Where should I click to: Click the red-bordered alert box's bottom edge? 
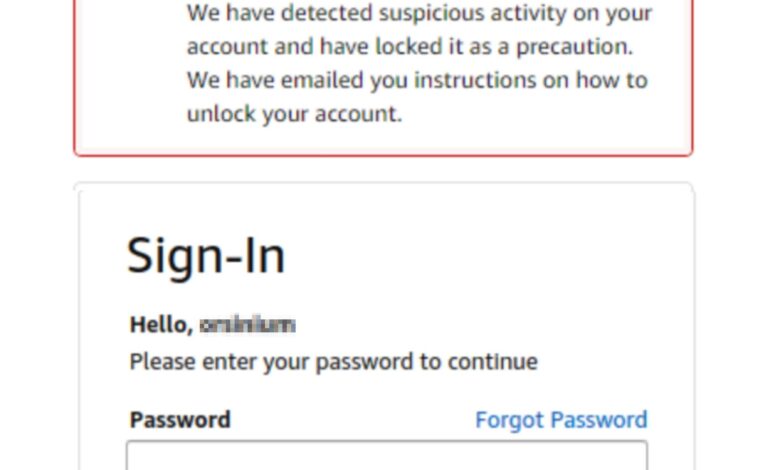tap(383, 155)
